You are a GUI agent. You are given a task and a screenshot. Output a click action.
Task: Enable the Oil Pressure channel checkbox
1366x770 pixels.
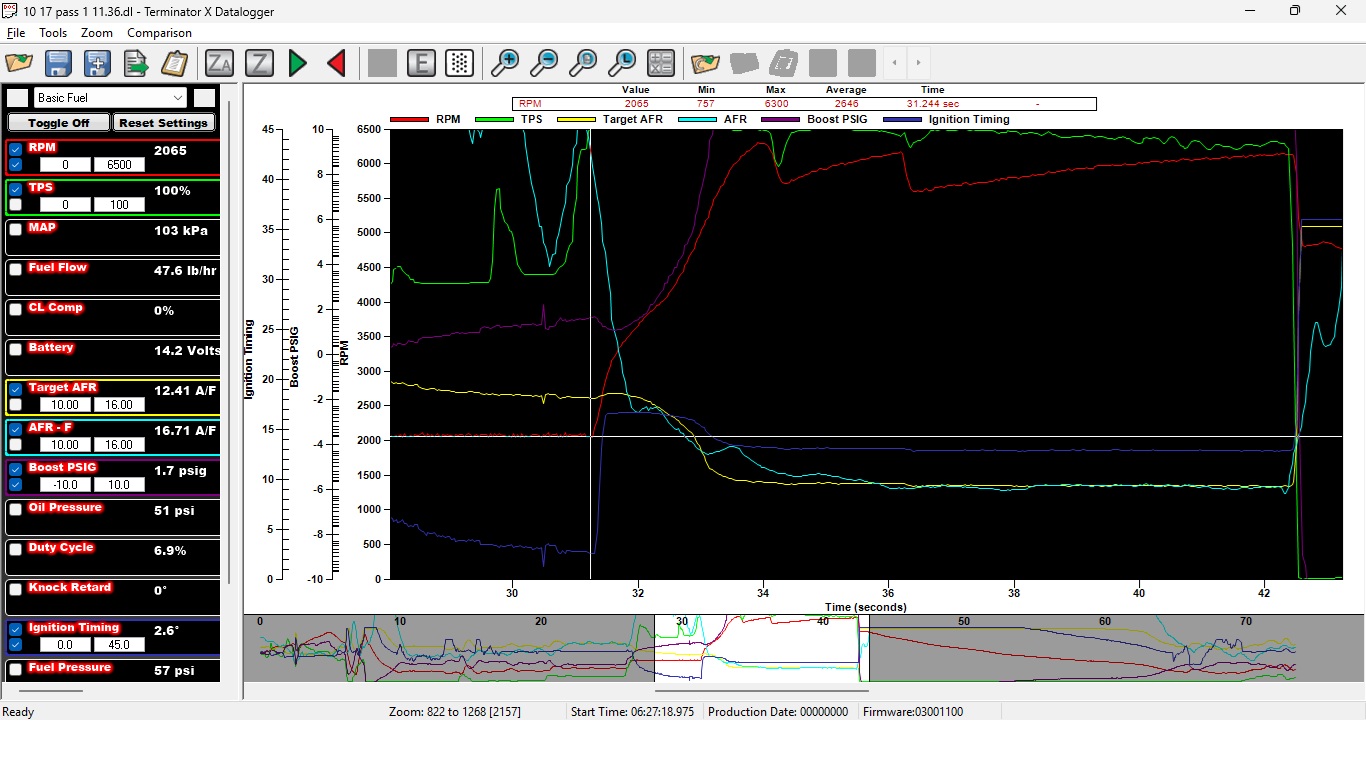tap(16, 509)
